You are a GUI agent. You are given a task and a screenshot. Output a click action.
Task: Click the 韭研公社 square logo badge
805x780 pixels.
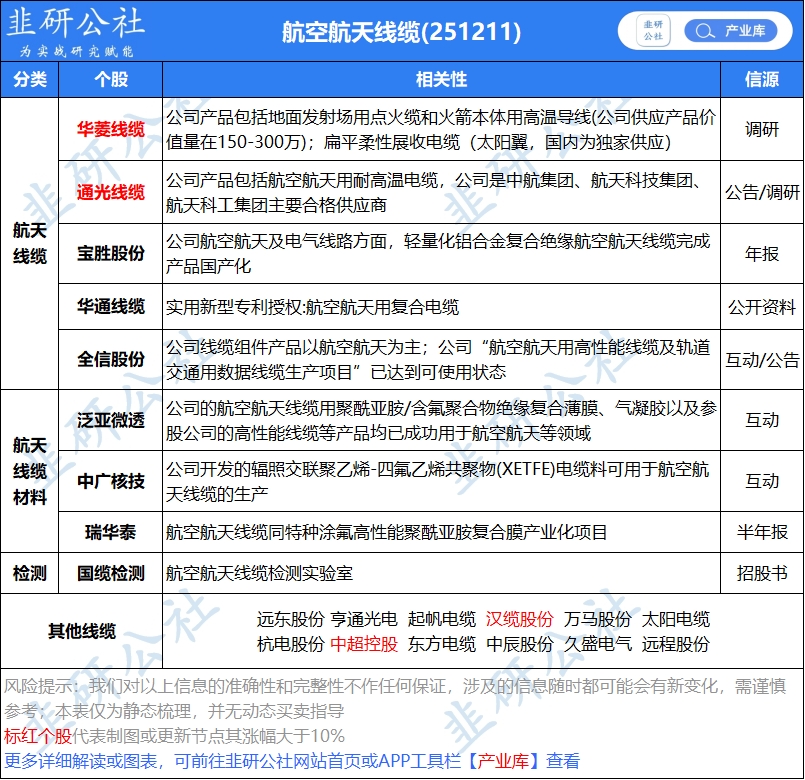click(x=653, y=30)
